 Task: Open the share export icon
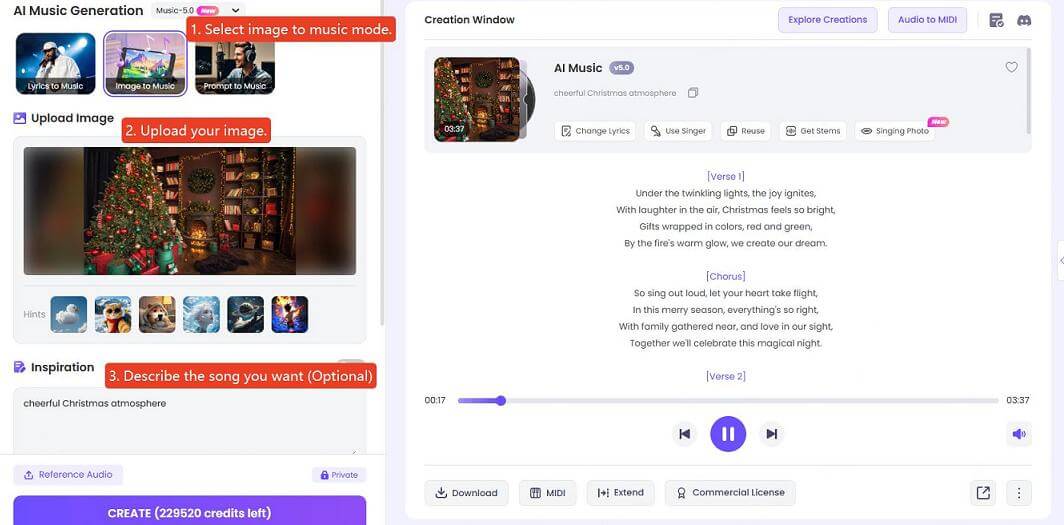[x=983, y=493]
